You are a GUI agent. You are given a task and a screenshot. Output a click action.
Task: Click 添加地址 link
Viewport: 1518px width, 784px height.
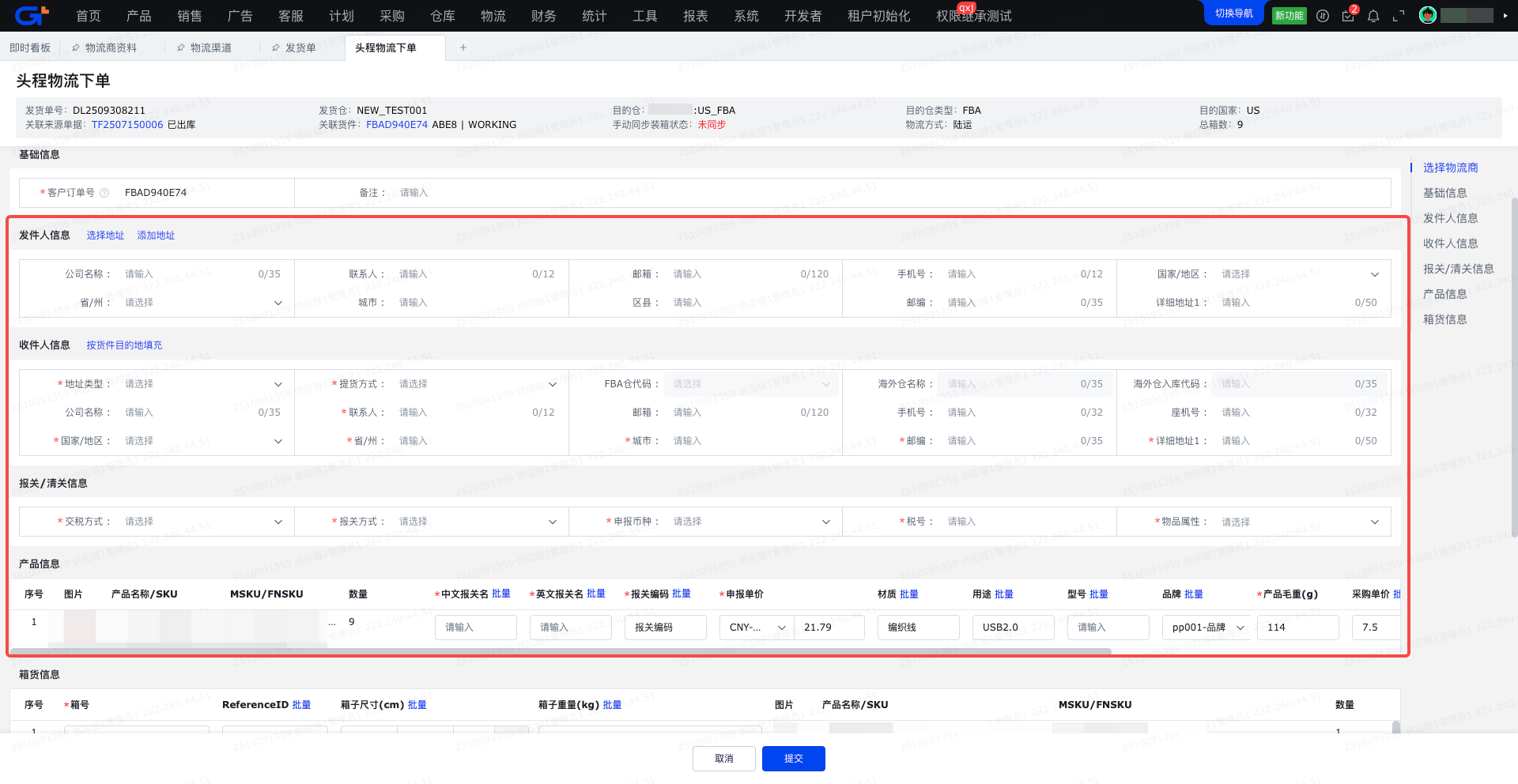(x=156, y=236)
